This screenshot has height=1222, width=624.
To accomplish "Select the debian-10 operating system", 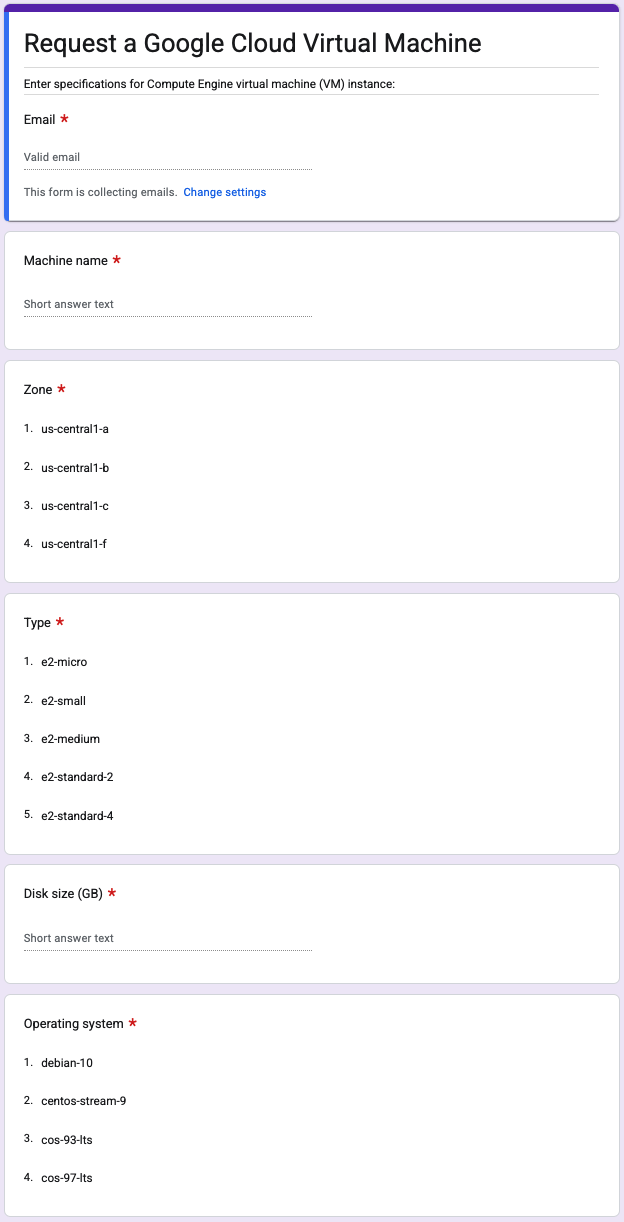I will 65,1062.
